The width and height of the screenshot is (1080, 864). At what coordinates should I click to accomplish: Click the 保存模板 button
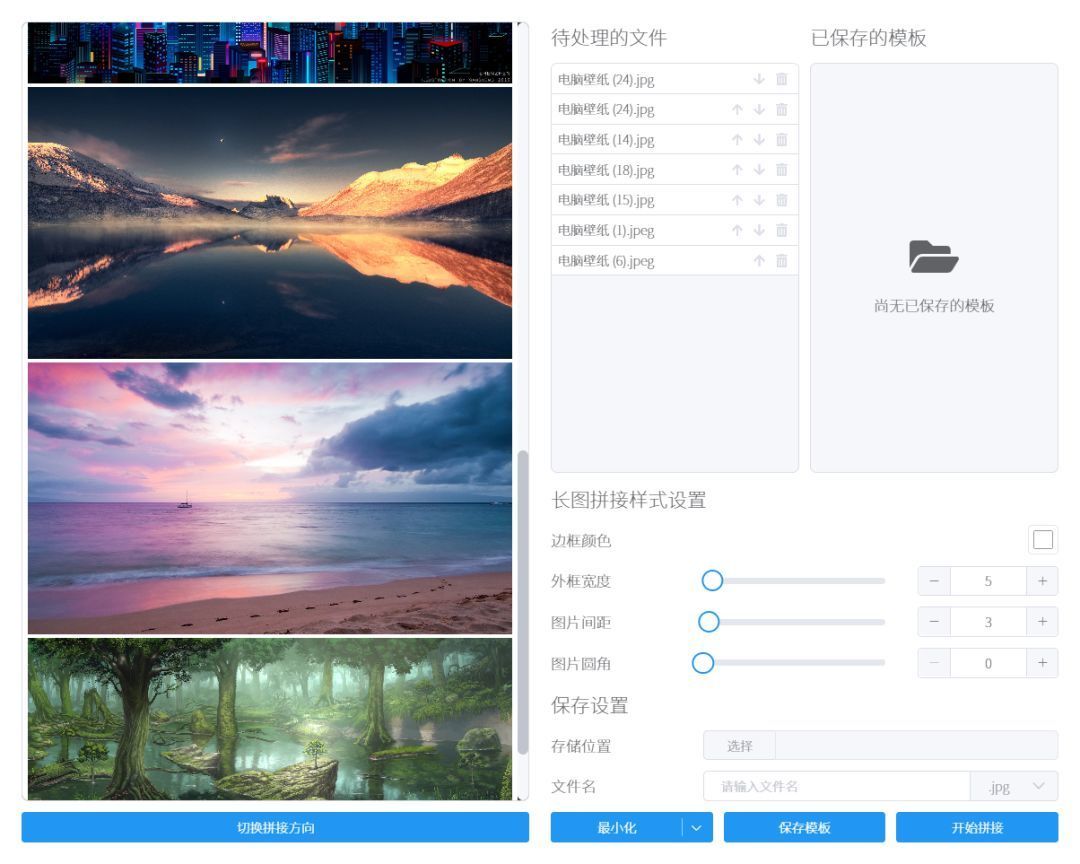click(x=804, y=827)
